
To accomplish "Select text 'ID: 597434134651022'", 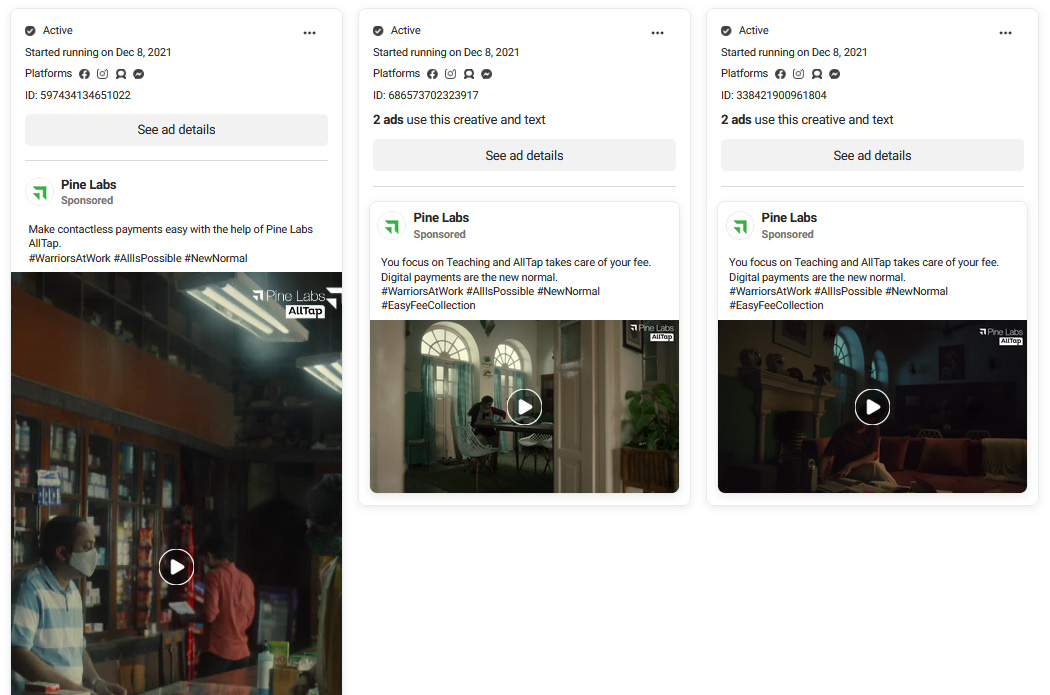I will click(x=78, y=95).
